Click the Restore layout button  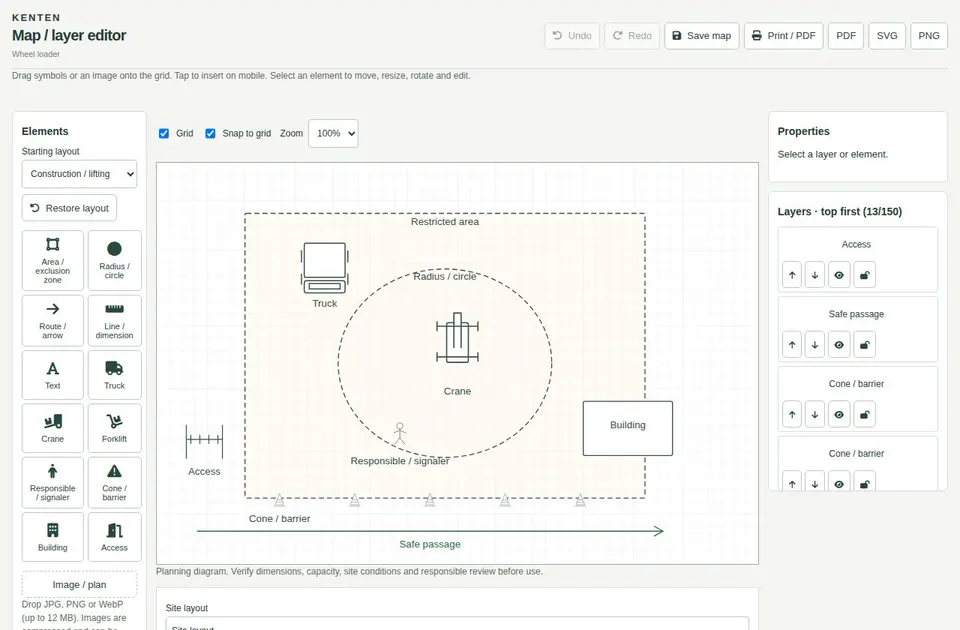(x=69, y=208)
